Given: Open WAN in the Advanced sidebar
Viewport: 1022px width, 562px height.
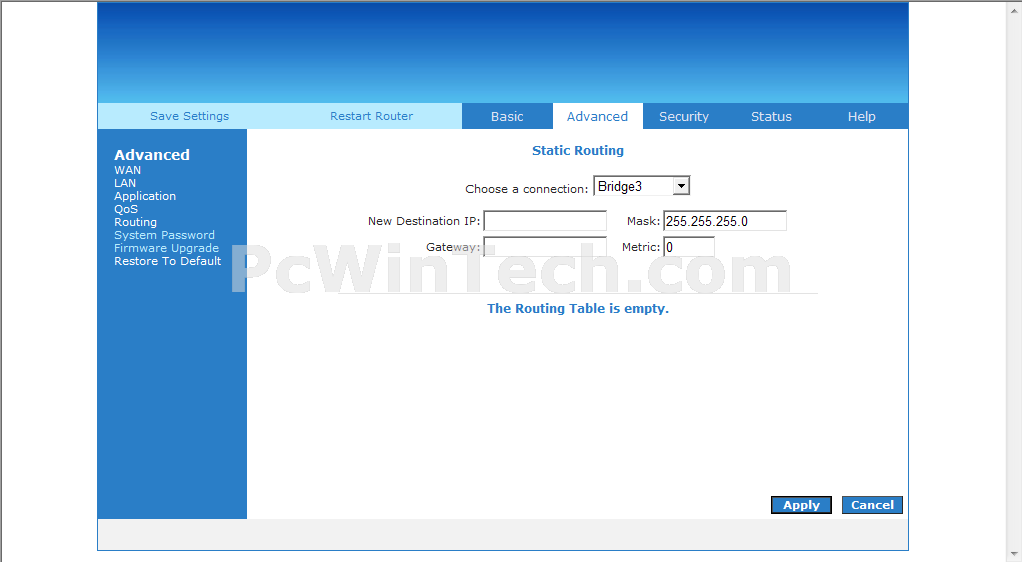Looking at the screenshot, I should click(128, 170).
